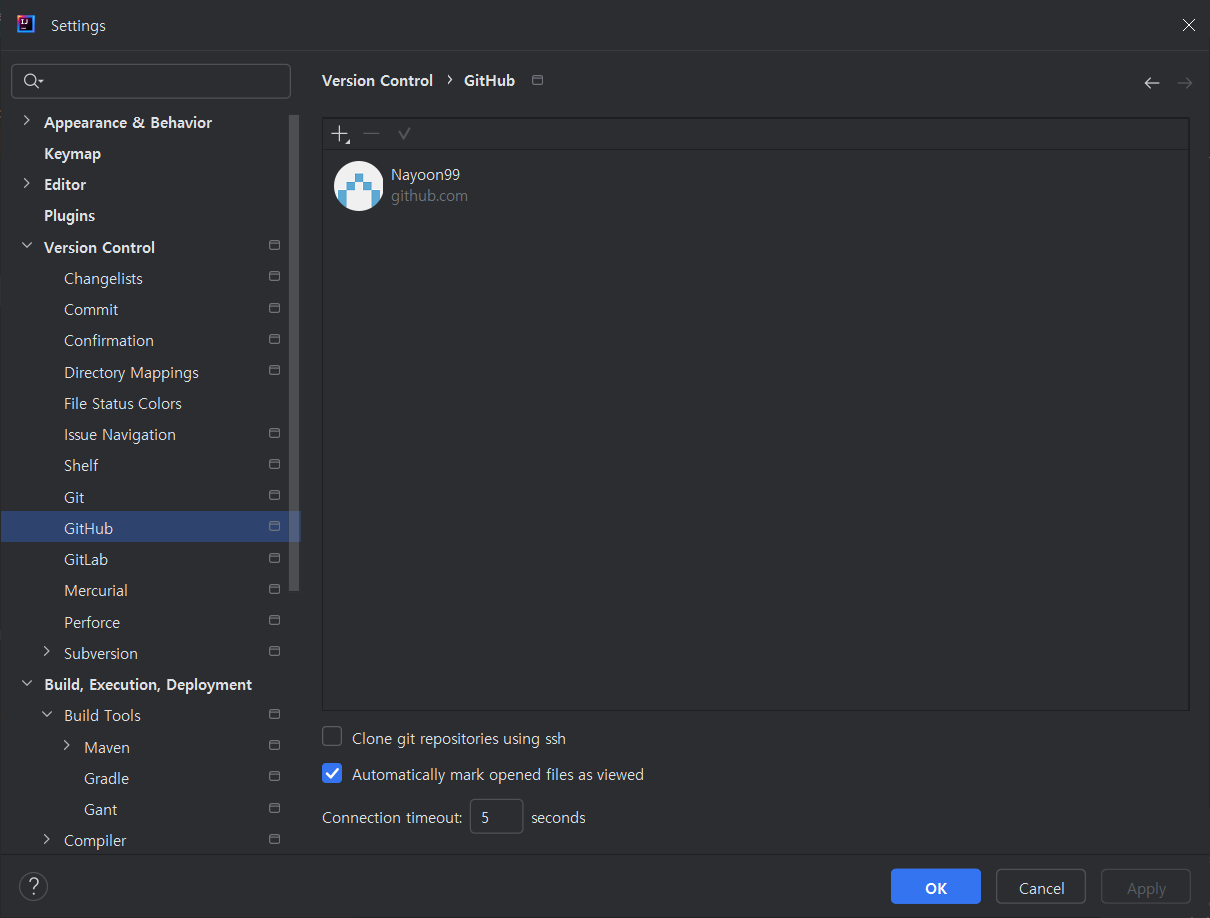Click project icon on Gradle row
The height and width of the screenshot is (918, 1210).
(x=274, y=777)
